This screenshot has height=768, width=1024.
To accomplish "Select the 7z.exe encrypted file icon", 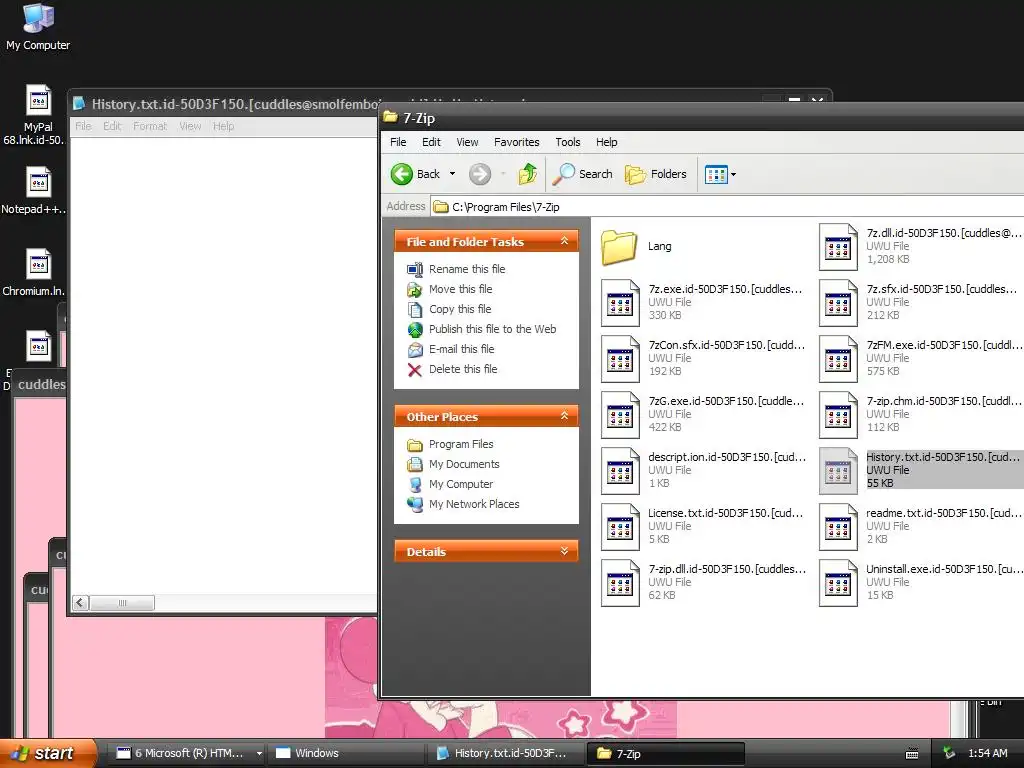I will tap(620, 303).
